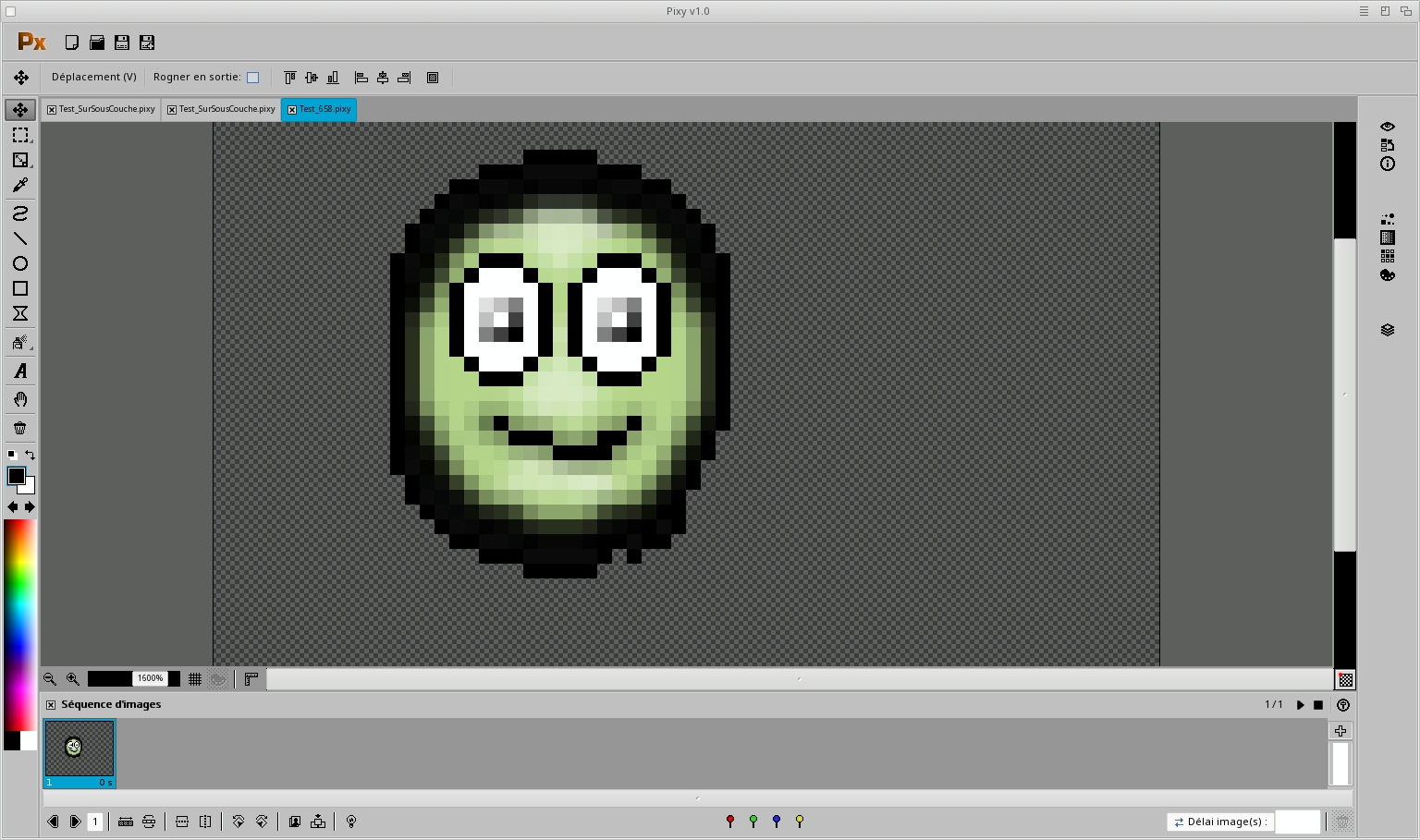Toggle the preview eye icon

tap(1387, 127)
